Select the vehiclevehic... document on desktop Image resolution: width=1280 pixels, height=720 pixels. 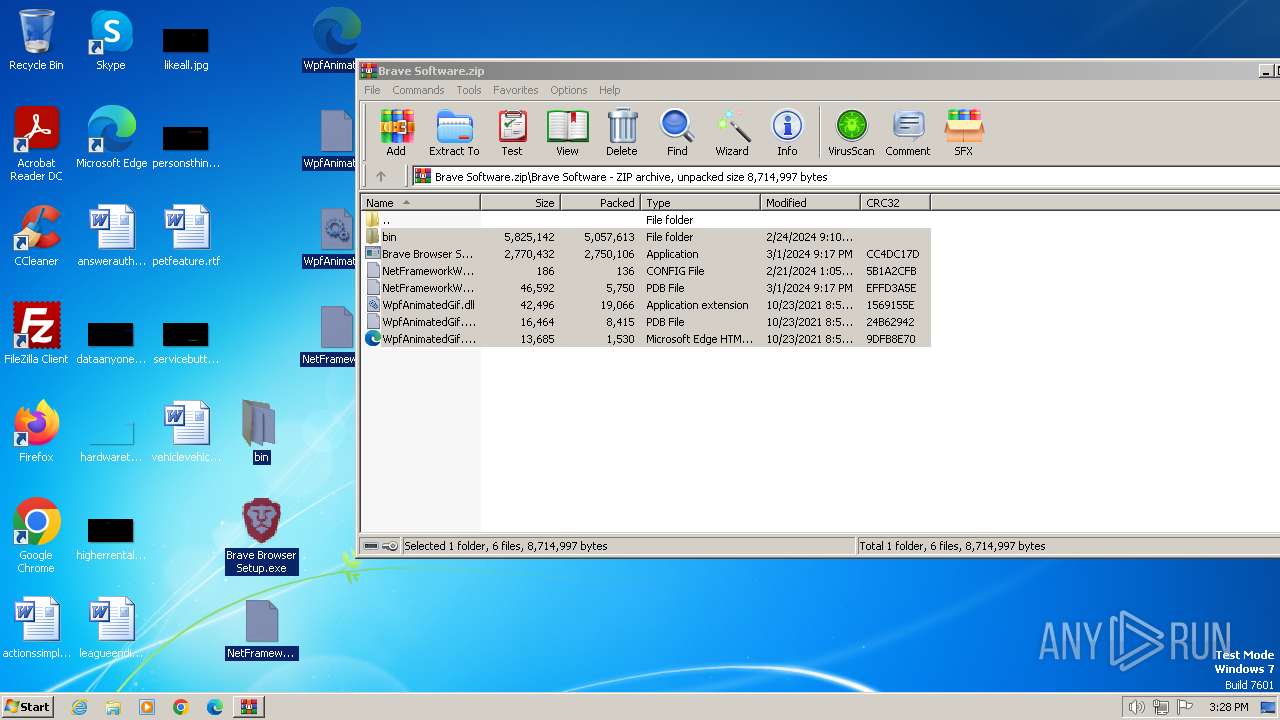[x=186, y=432]
